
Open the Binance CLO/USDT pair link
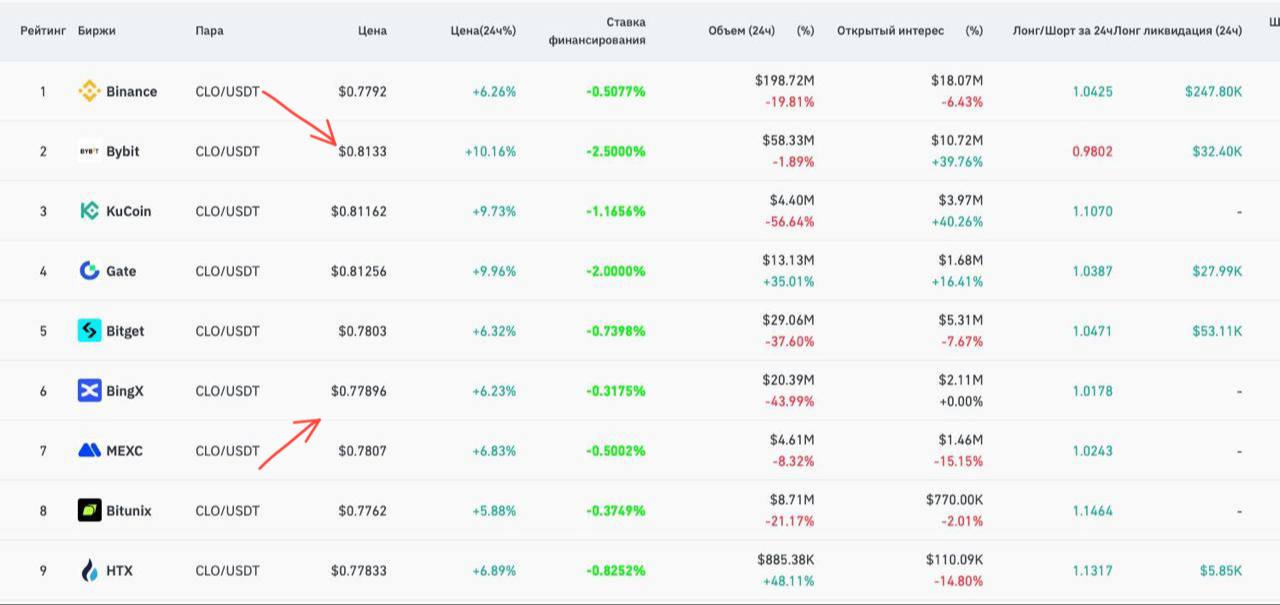(x=227, y=91)
